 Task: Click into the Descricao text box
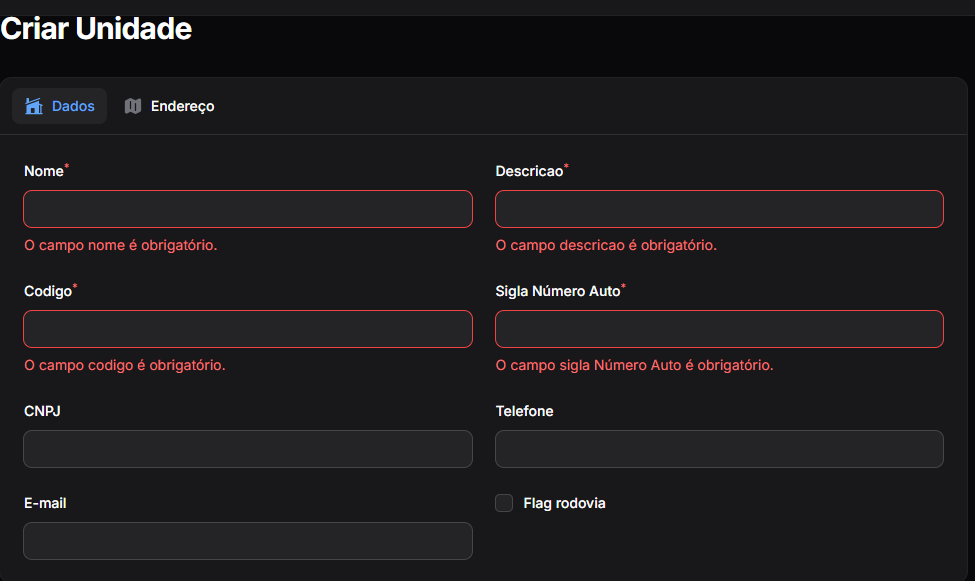719,209
